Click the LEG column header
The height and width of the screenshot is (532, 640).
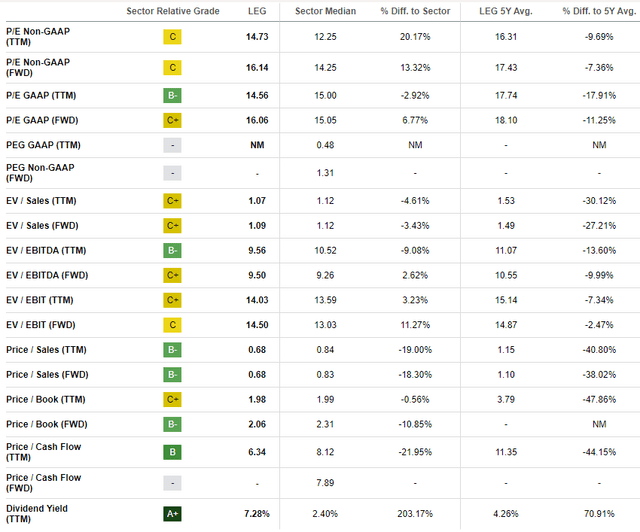pos(256,11)
